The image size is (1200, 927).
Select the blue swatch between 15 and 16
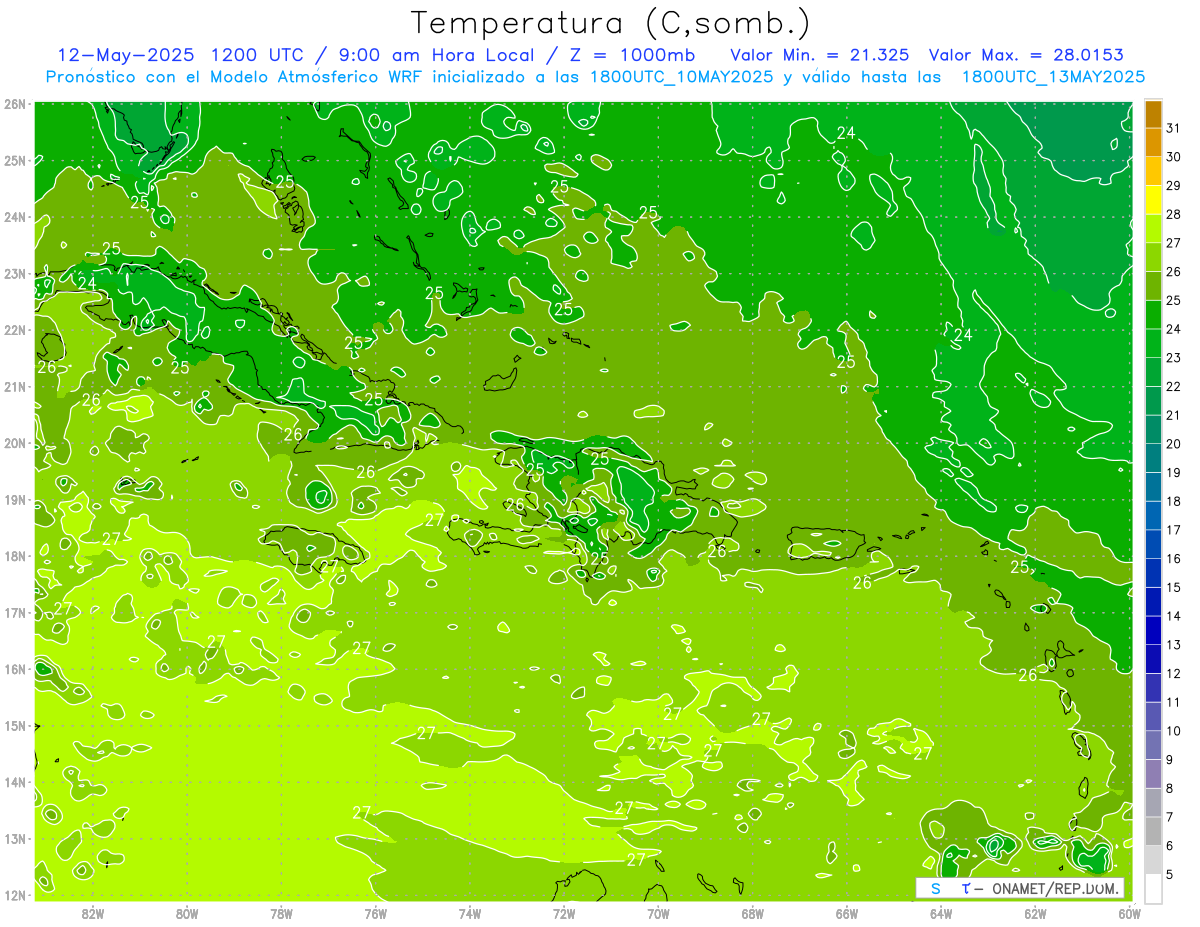pos(1153,573)
